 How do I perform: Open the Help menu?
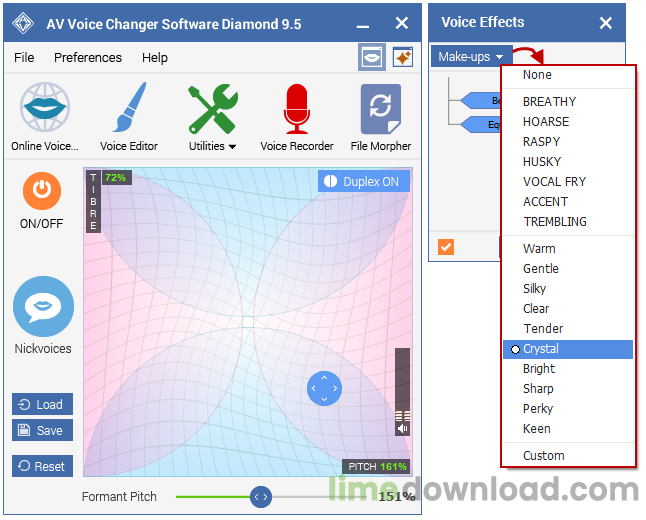click(x=154, y=58)
